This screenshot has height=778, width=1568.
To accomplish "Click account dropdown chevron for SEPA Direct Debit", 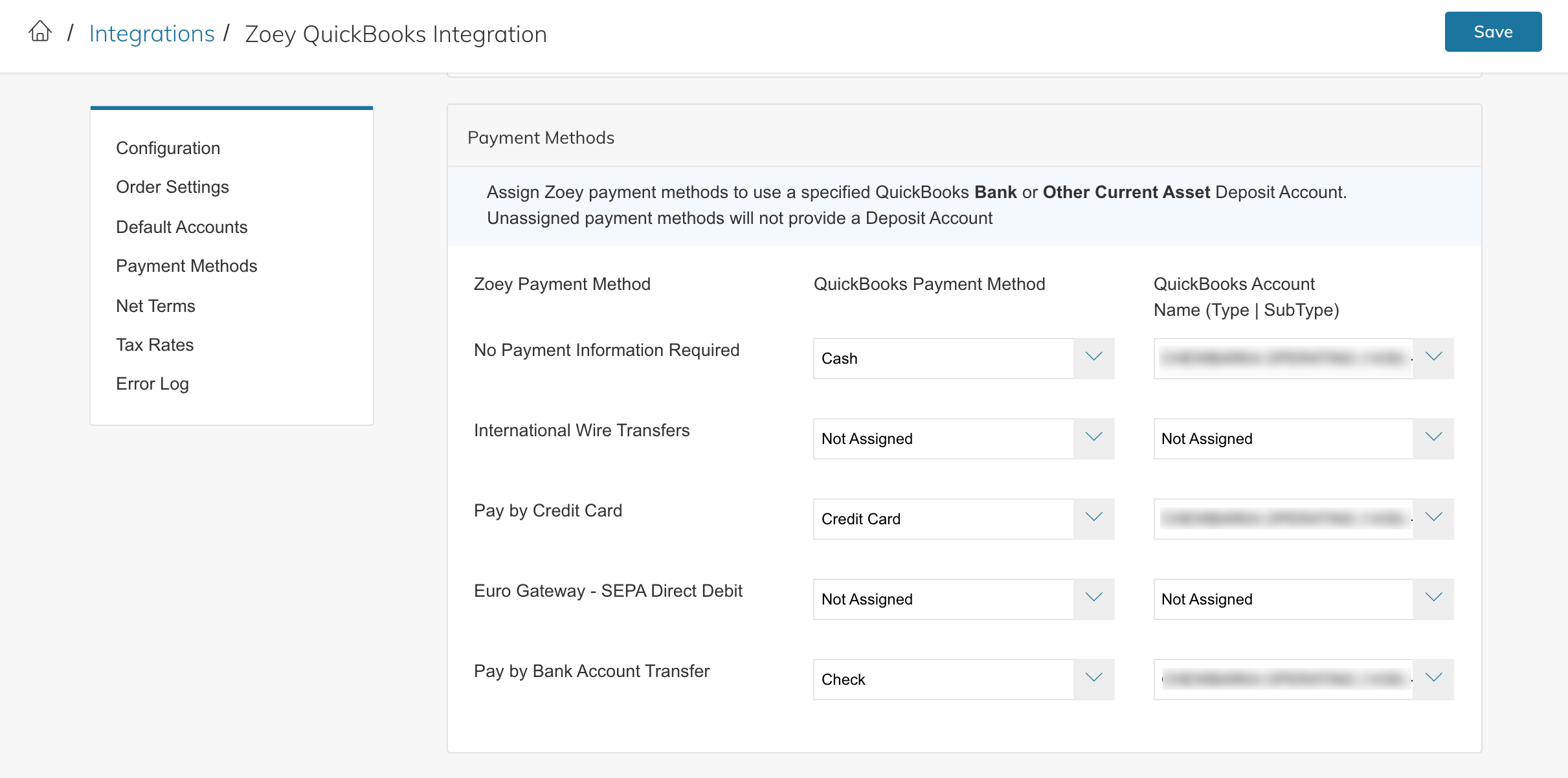I will pyautogui.click(x=1433, y=598).
